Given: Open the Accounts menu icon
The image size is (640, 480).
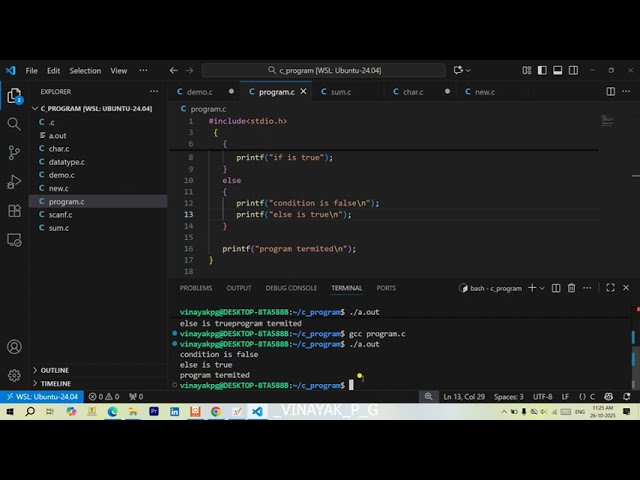Looking at the screenshot, I should (14, 347).
